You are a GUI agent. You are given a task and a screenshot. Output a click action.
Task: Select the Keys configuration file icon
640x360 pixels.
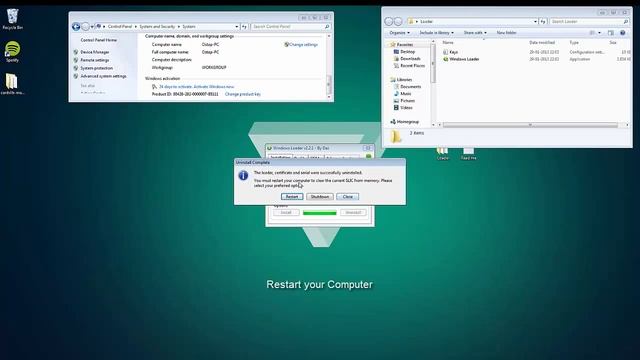tap(446, 52)
